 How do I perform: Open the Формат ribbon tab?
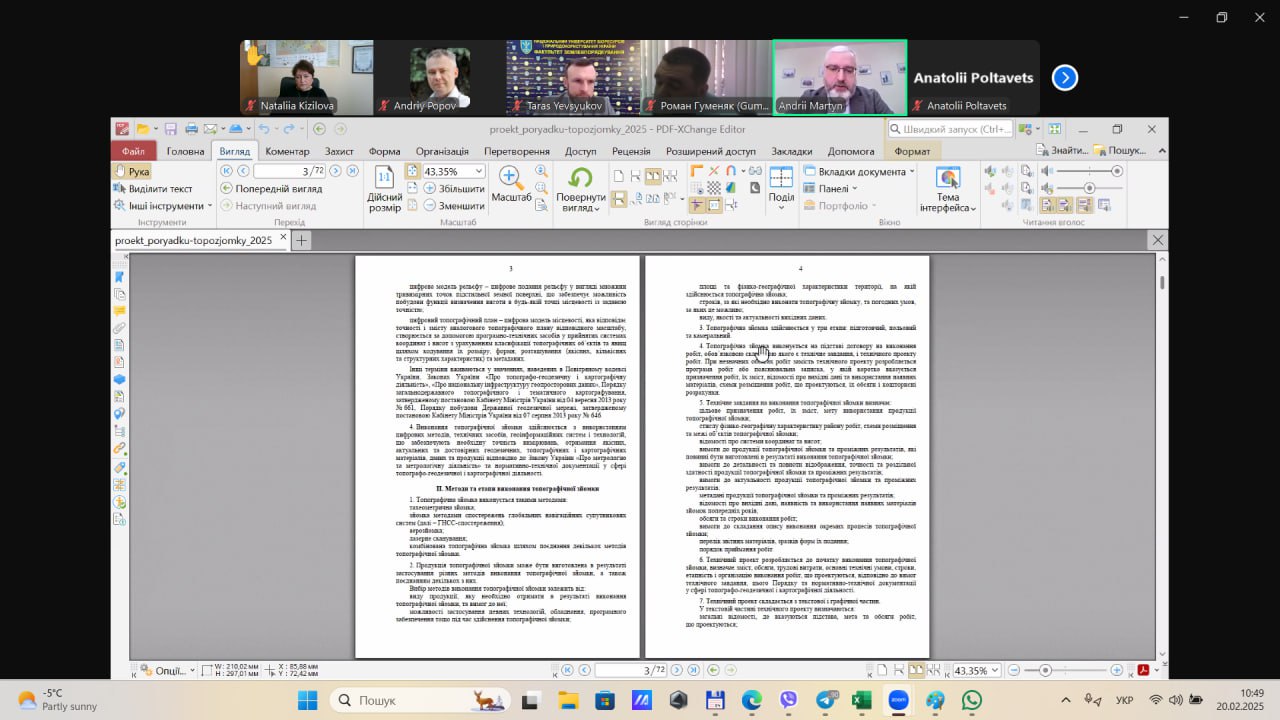click(911, 151)
